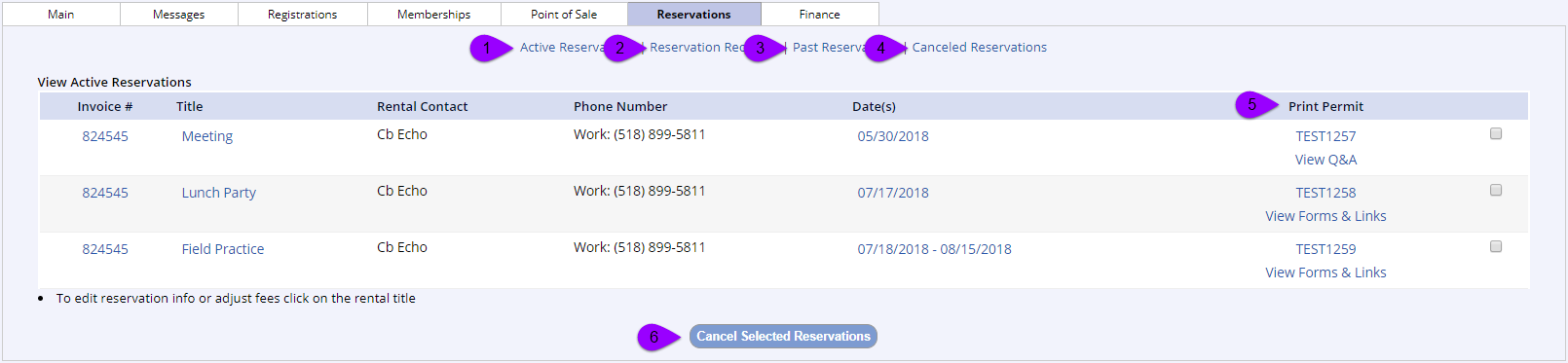Open View Forms & Links under TEST1258
This screenshot has width=1568, height=363.
pyautogui.click(x=1325, y=216)
